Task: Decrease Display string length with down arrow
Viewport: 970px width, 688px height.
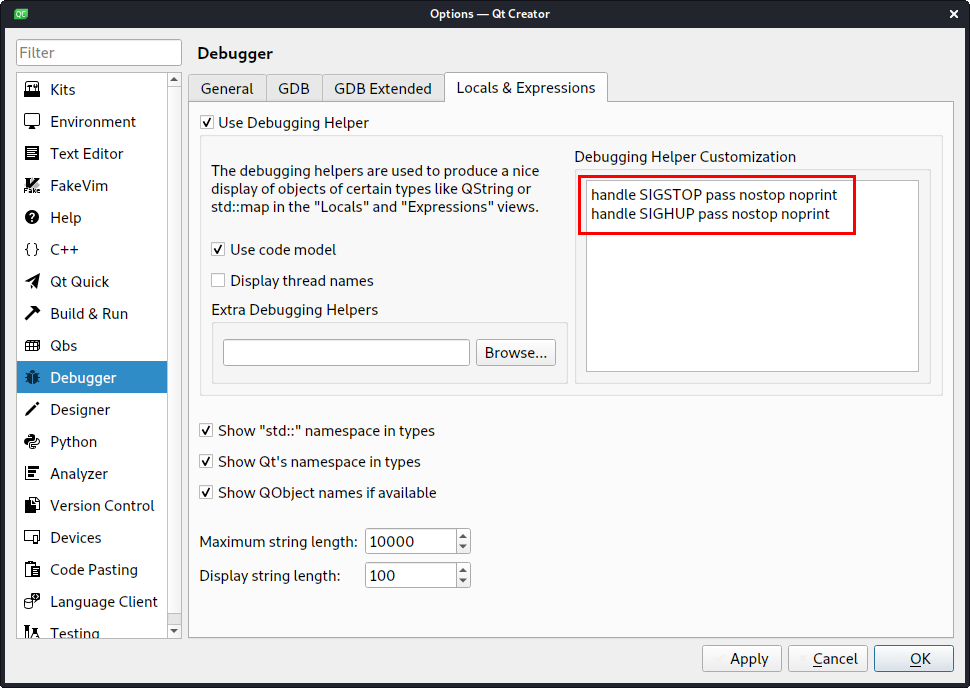Action: coord(463,581)
